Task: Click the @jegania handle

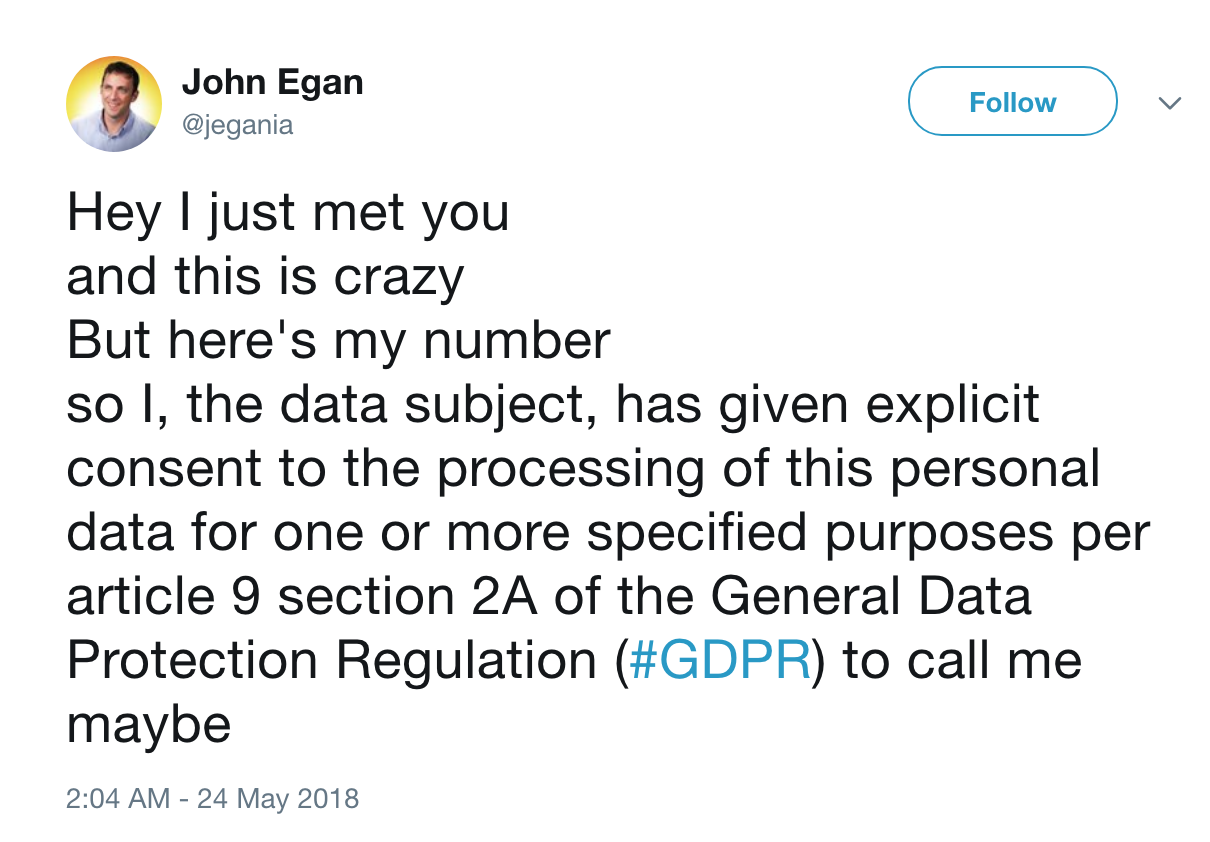Action: 237,126
